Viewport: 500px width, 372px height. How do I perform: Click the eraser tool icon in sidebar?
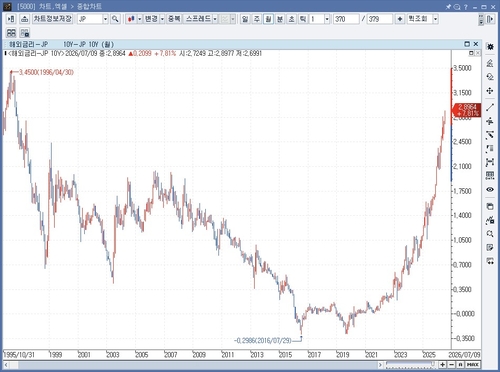click(490, 77)
